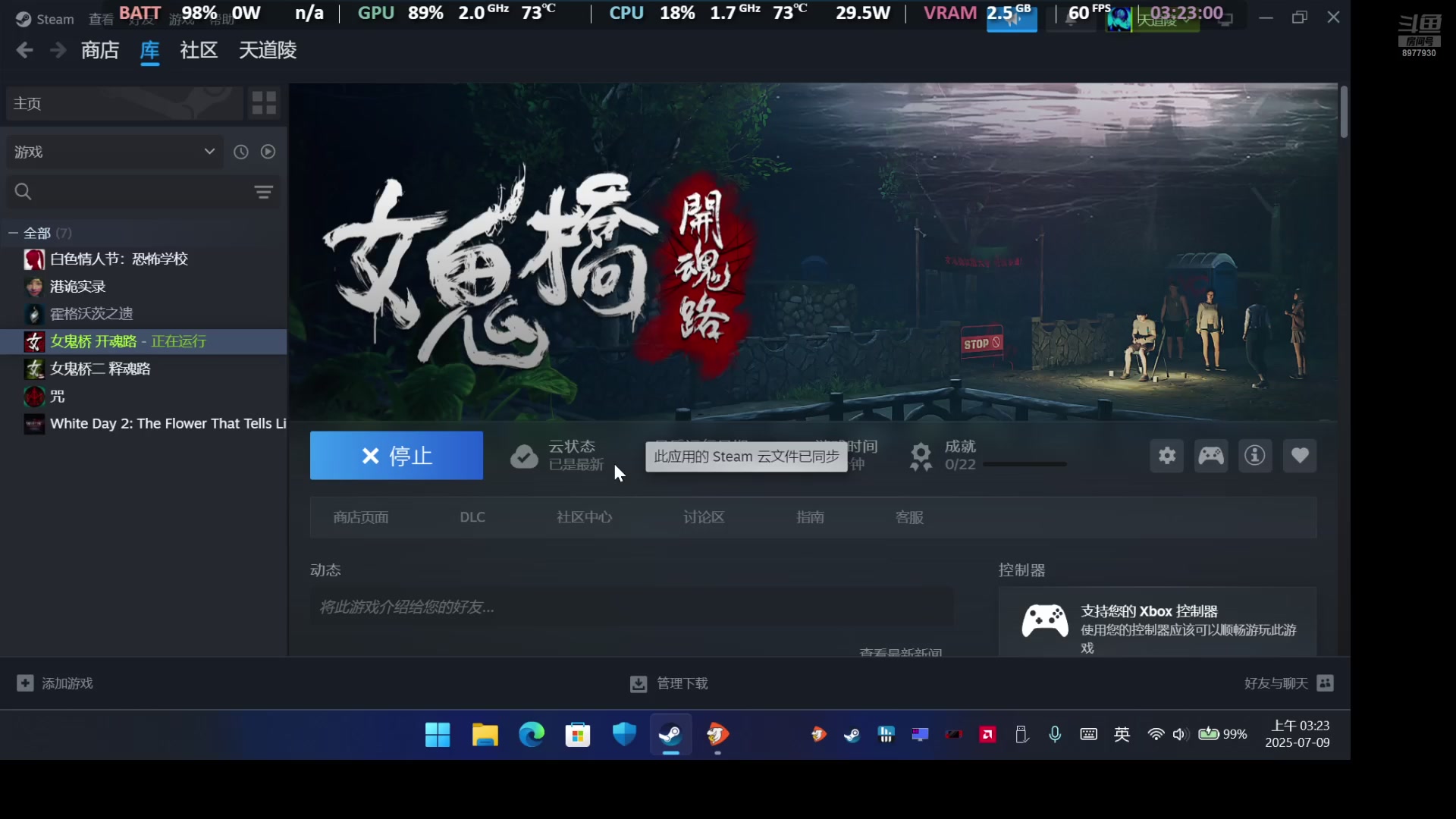The height and width of the screenshot is (819, 1456).
Task: Open Microsoft Store from taskbar
Action: (x=578, y=734)
